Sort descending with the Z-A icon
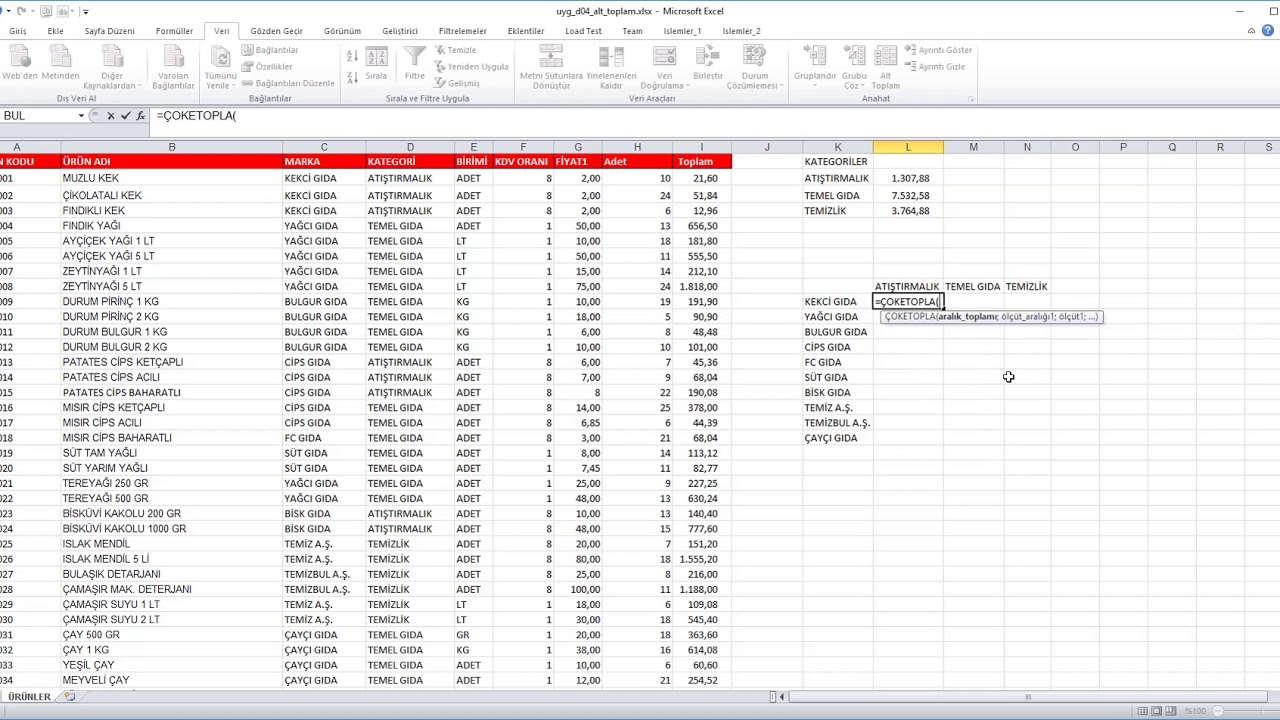 352,76
